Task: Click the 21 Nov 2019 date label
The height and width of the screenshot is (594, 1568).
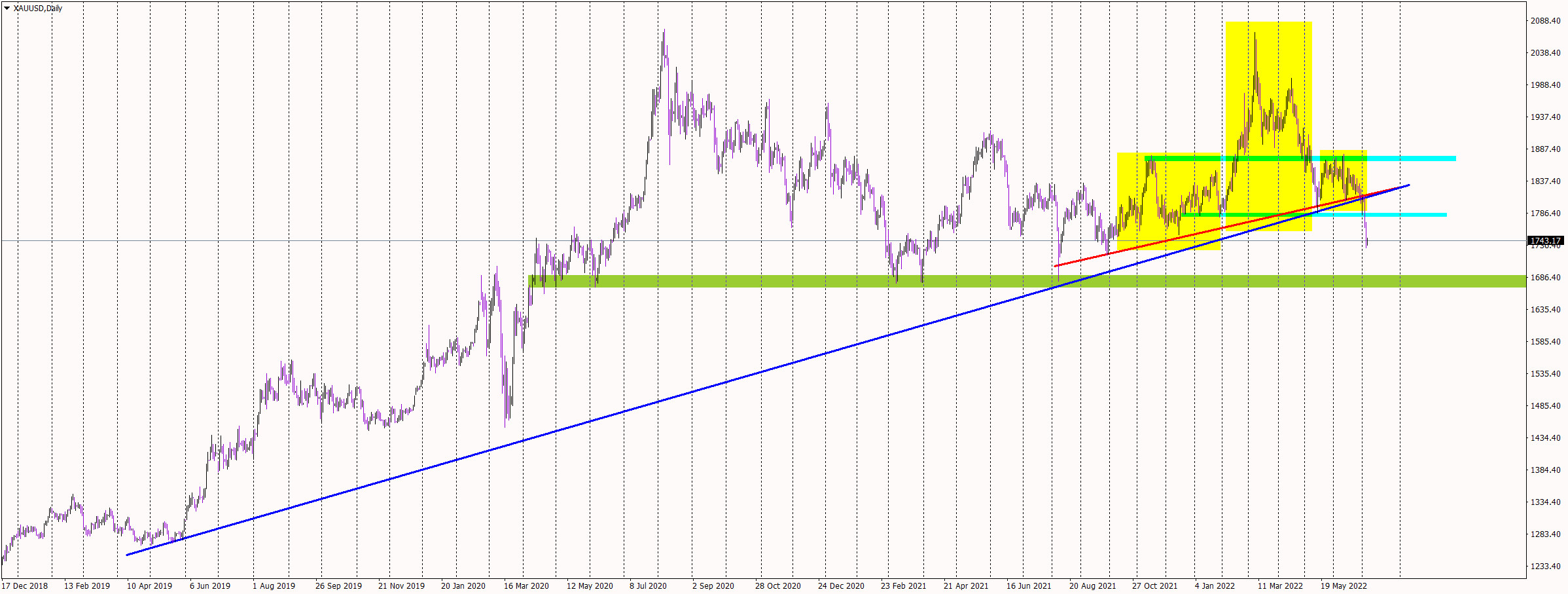Action: pyautogui.click(x=401, y=586)
